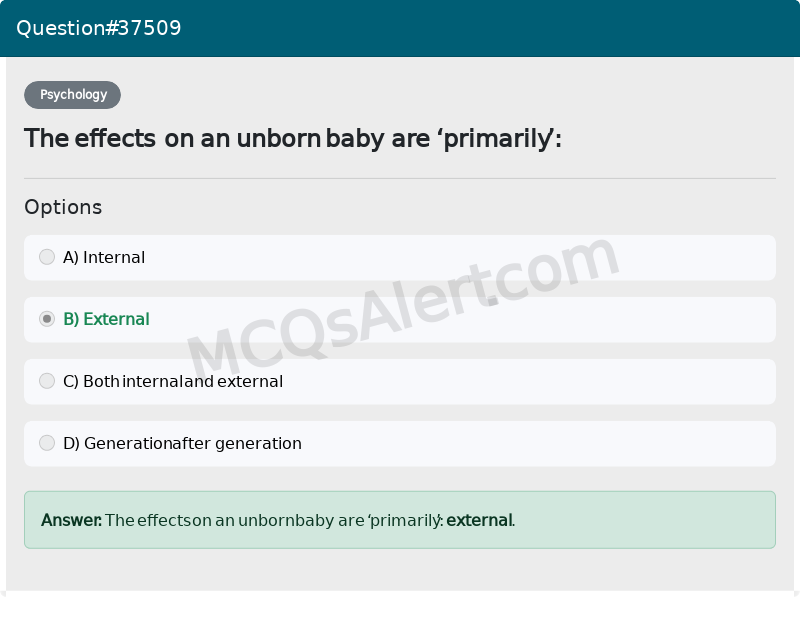Click the question heading about unborn baby
The width and height of the screenshot is (800, 621).
[x=293, y=138]
